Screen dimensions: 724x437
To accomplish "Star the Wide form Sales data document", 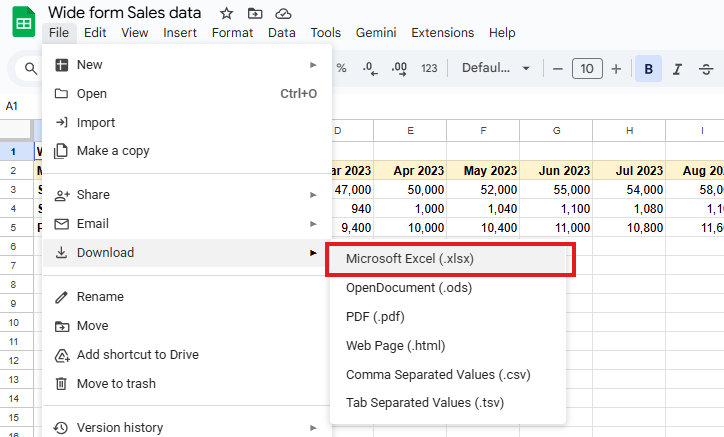I will (227, 13).
